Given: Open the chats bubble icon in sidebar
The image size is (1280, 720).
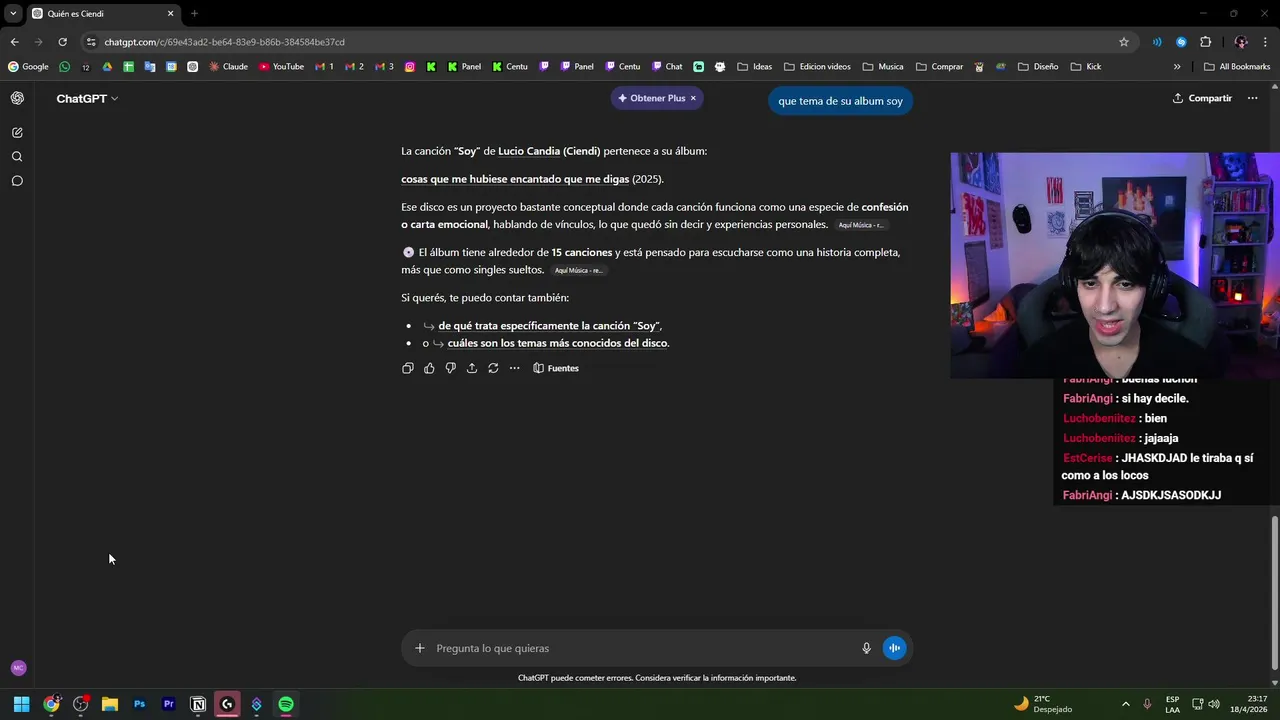Looking at the screenshot, I should [17, 181].
